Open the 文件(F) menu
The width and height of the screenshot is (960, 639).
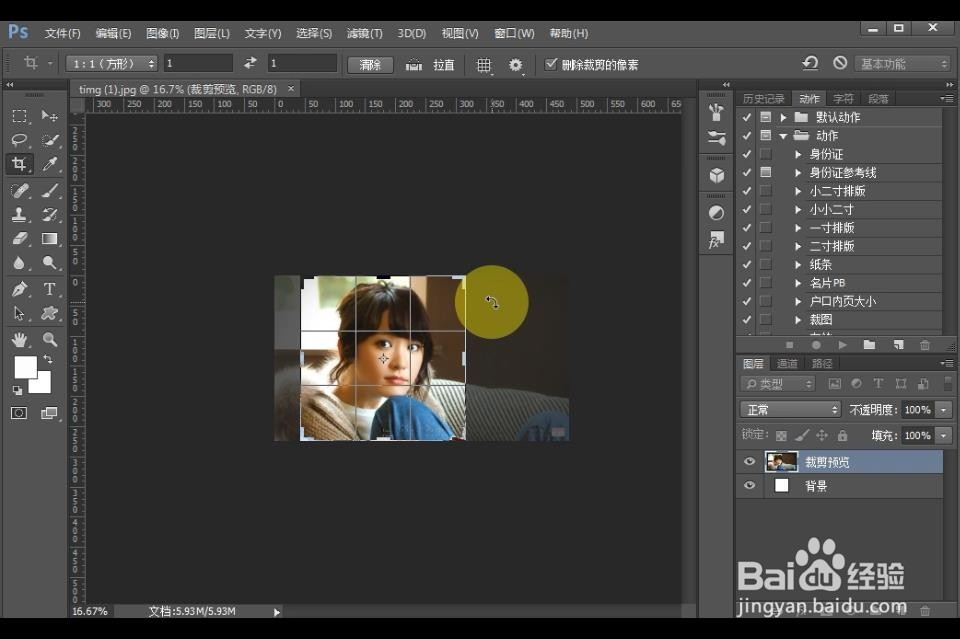pyautogui.click(x=62, y=33)
